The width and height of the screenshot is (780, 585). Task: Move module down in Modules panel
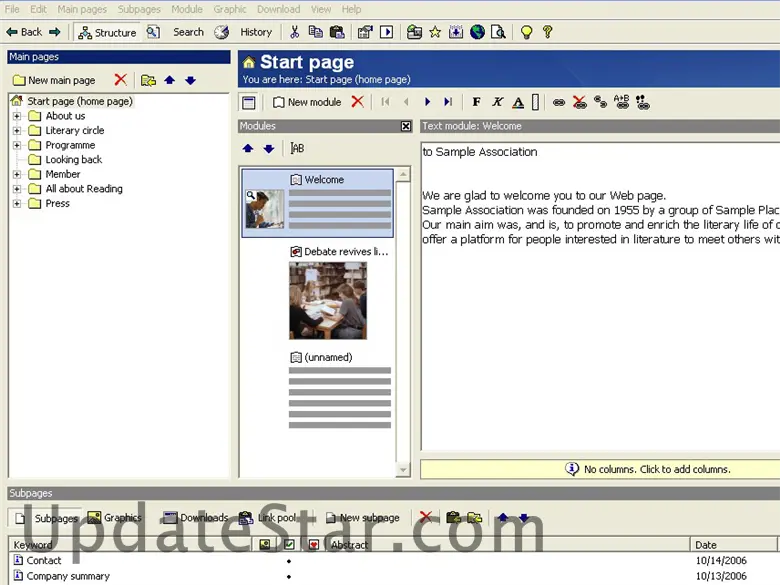[269, 148]
